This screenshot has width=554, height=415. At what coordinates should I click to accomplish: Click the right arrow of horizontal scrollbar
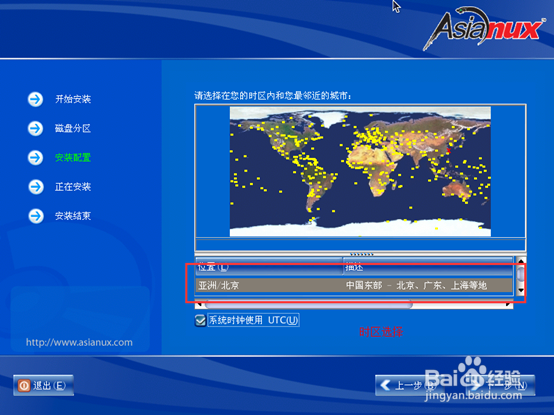click(508, 304)
